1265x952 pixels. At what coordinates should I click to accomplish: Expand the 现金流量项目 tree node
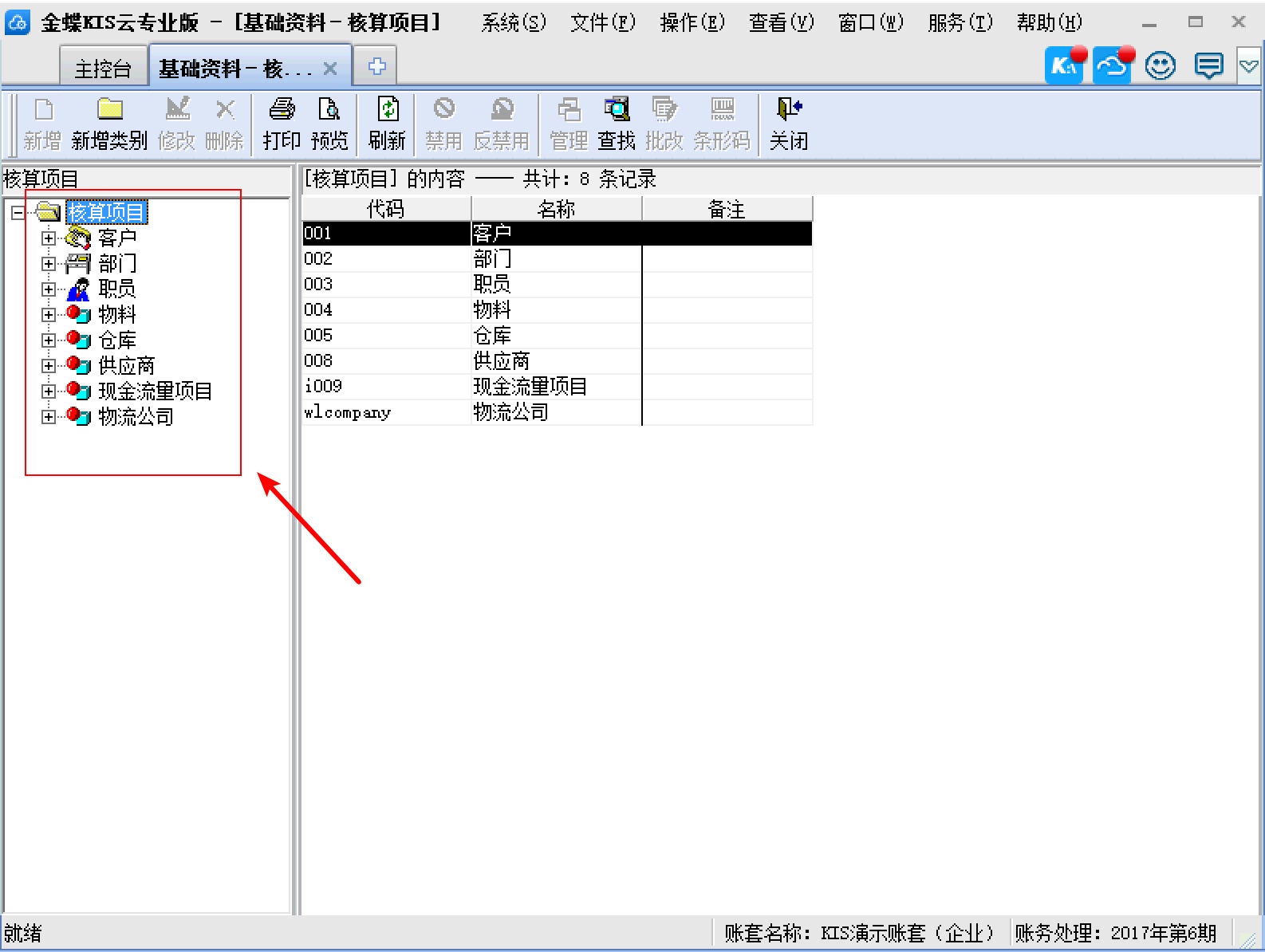coord(49,391)
